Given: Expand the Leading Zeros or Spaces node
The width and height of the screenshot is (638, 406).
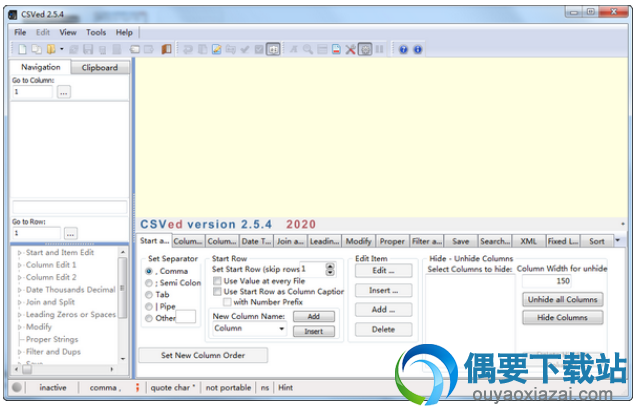Looking at the screenshot, I should coord(19,315).
